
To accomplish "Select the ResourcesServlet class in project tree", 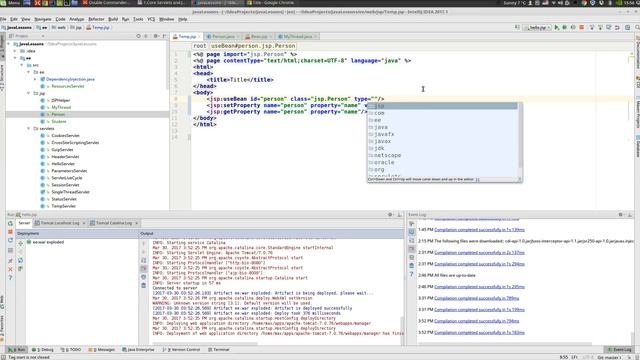I will (67, 86).
